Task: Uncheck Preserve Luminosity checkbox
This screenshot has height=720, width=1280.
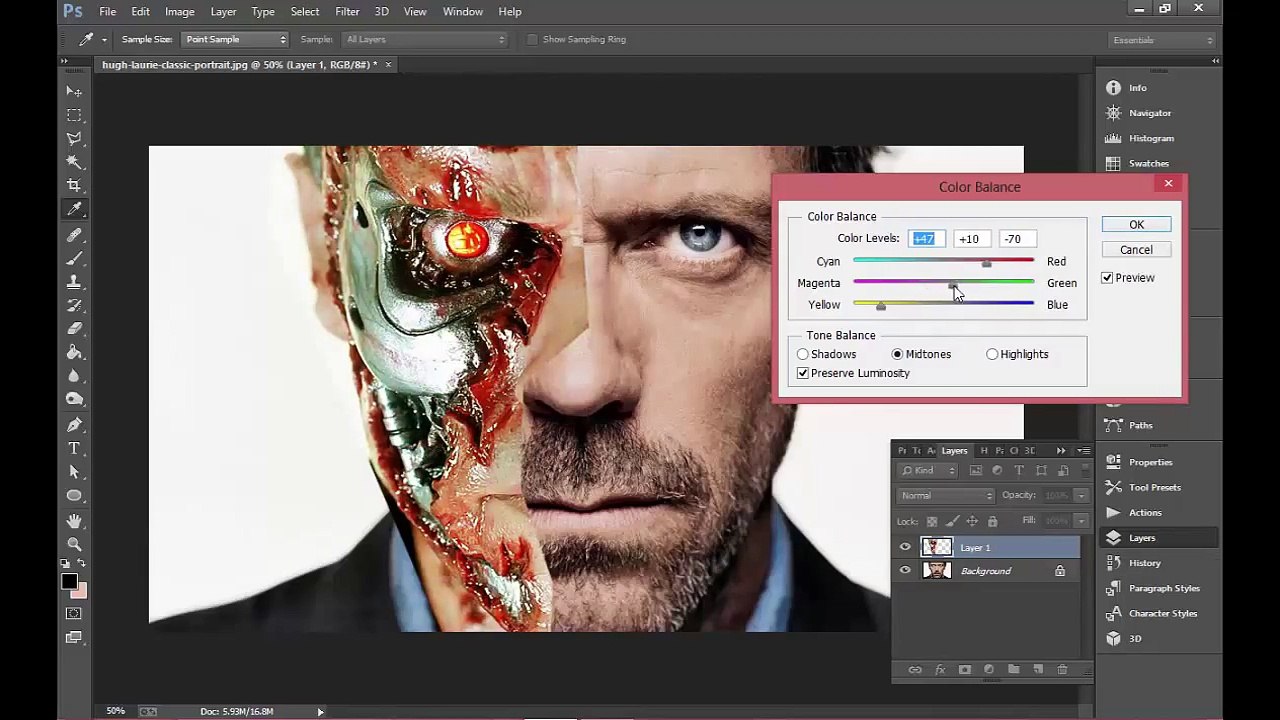Action: 803,373
